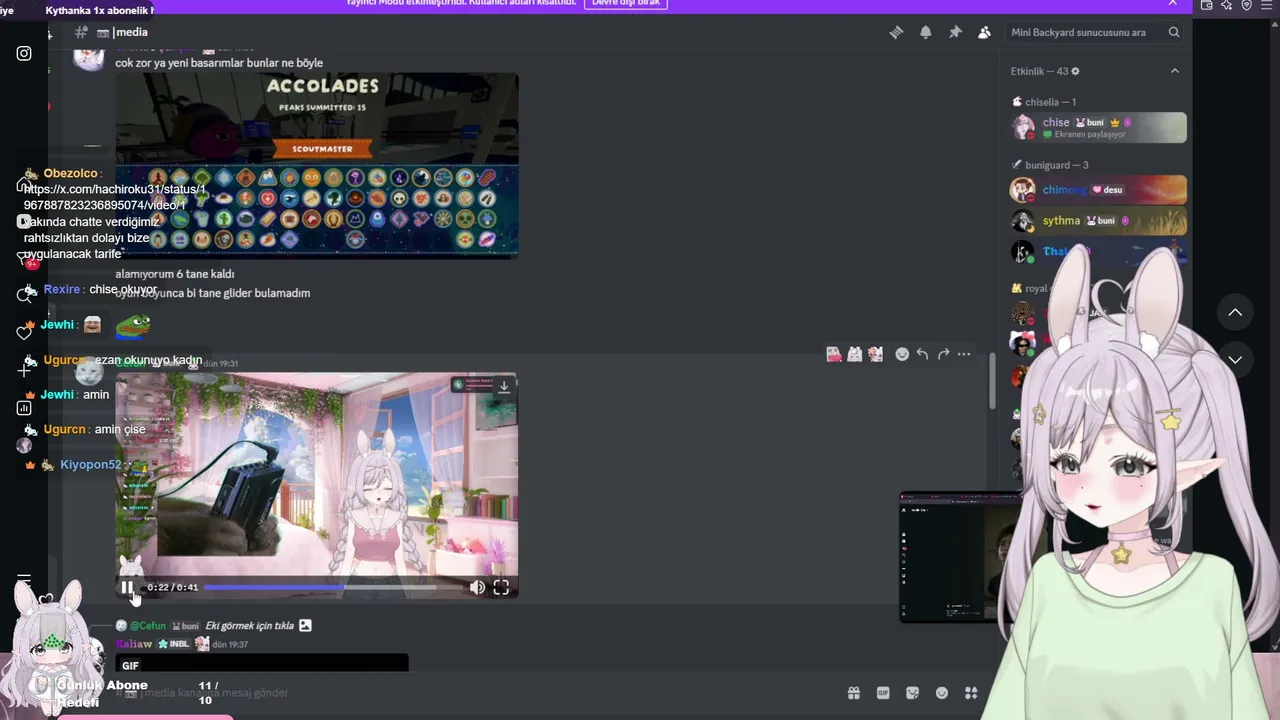
Task: Reply to the message
Action: pyautogui.click(x=922, y=354)
